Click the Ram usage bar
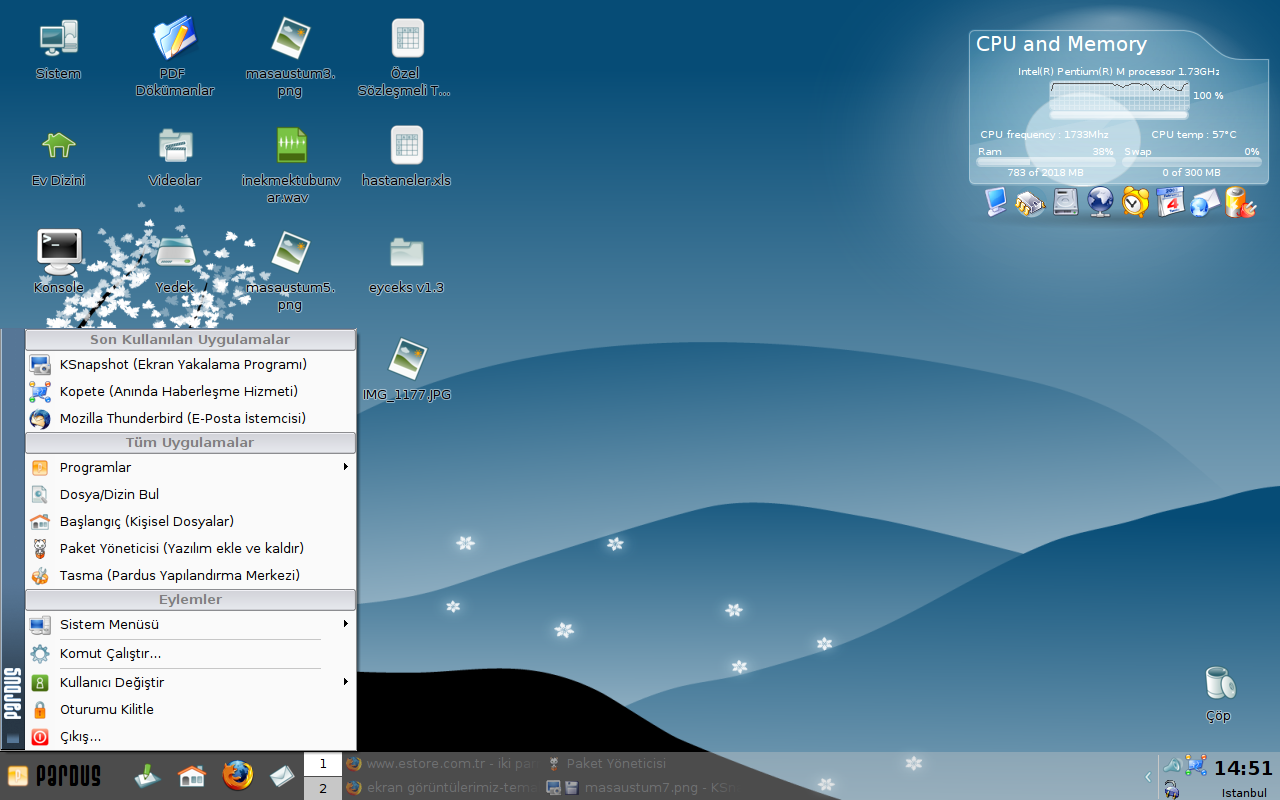Screen dimensions: 1280x800 click(x=1046, y=161)
